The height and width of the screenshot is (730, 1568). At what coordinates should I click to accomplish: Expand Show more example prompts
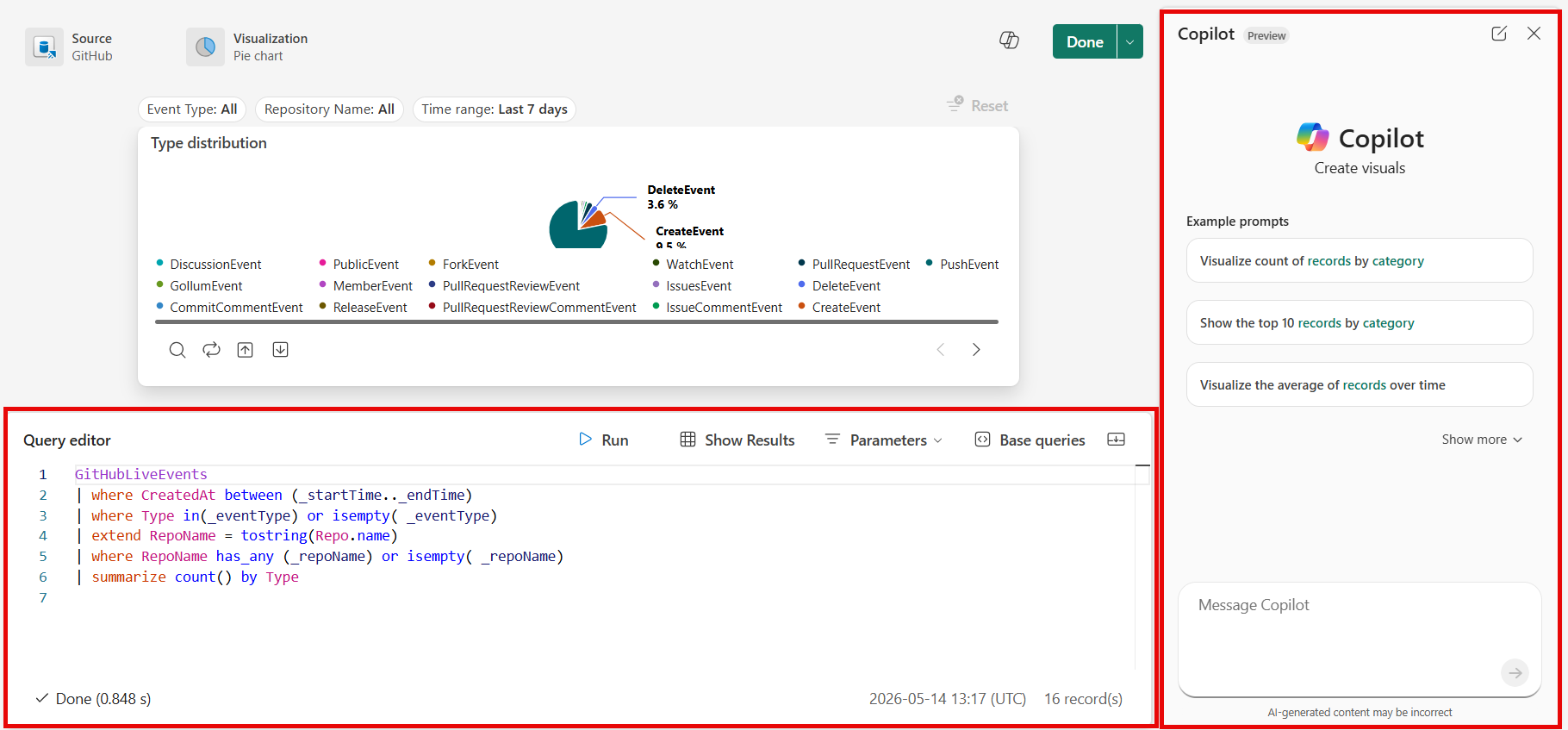pos(1482,440)
